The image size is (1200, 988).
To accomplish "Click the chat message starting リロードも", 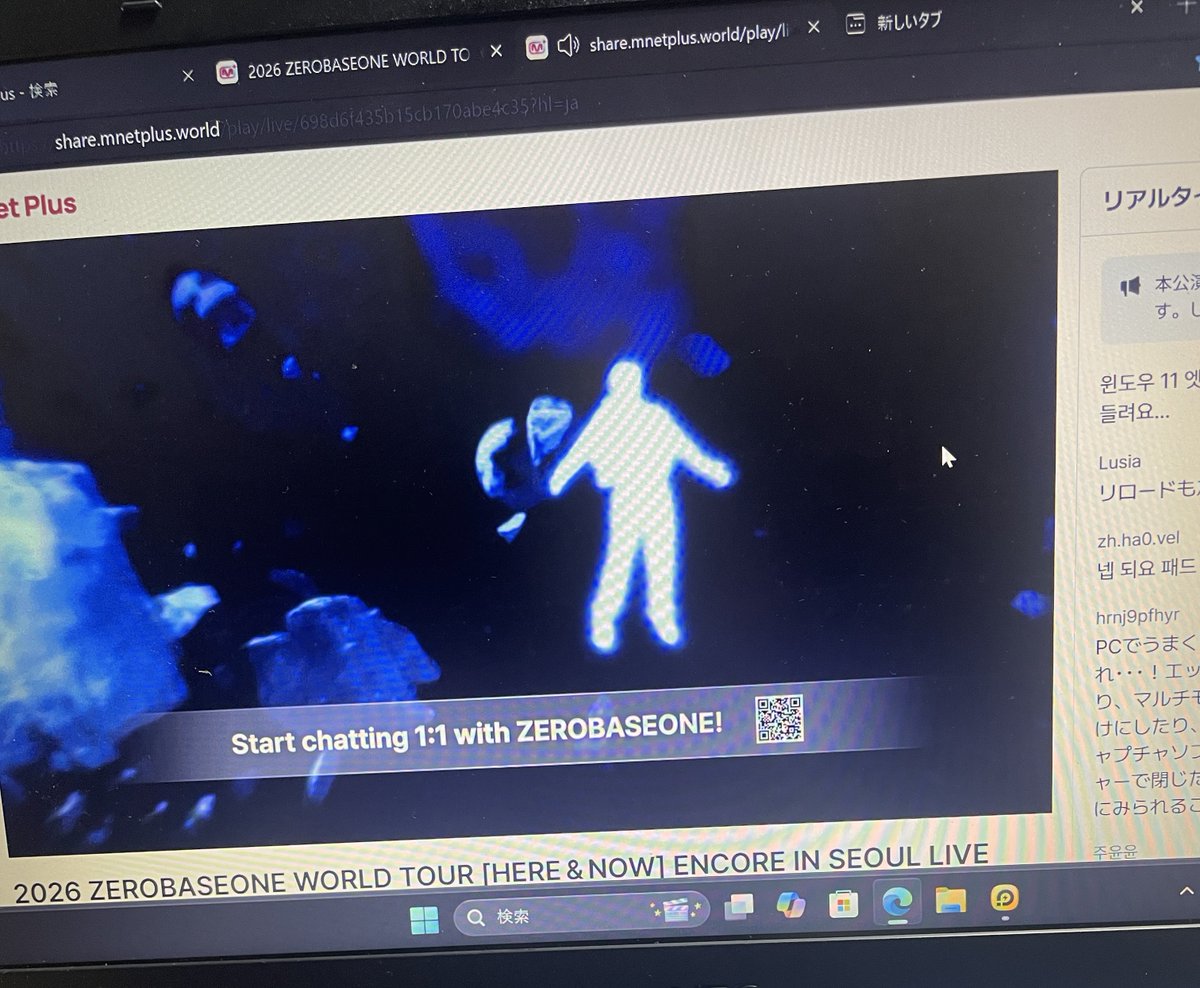I will click(x=1148, y=491).
